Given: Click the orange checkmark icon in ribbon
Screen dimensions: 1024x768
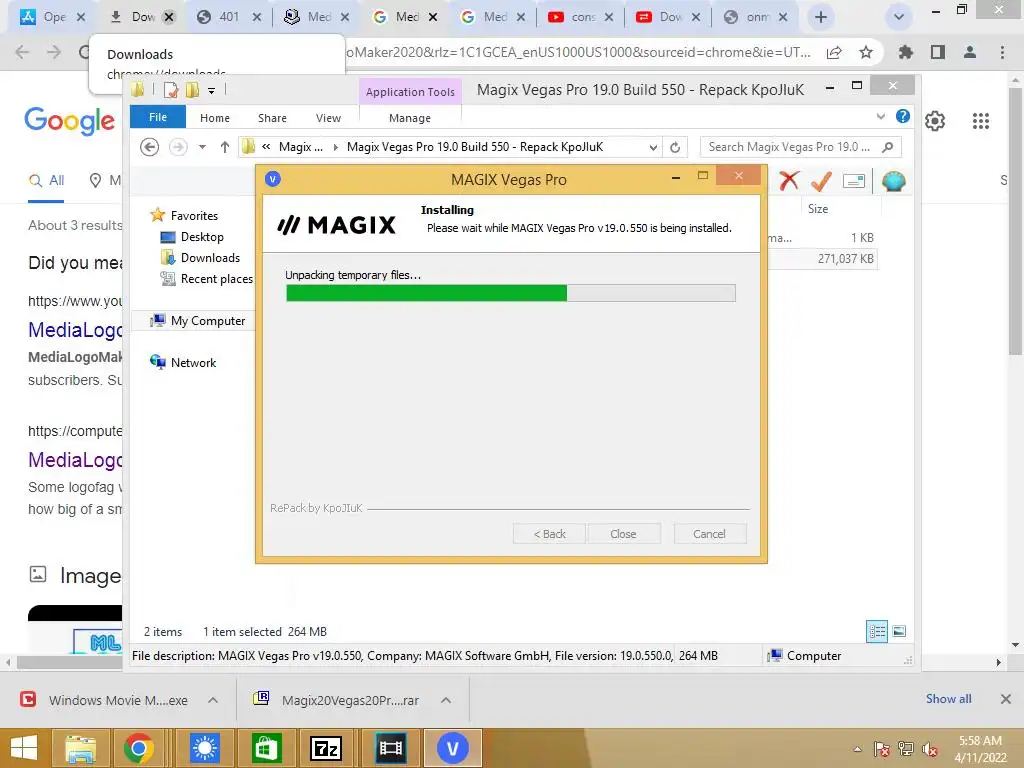Looking at the screenshot, I should point(822,181).
